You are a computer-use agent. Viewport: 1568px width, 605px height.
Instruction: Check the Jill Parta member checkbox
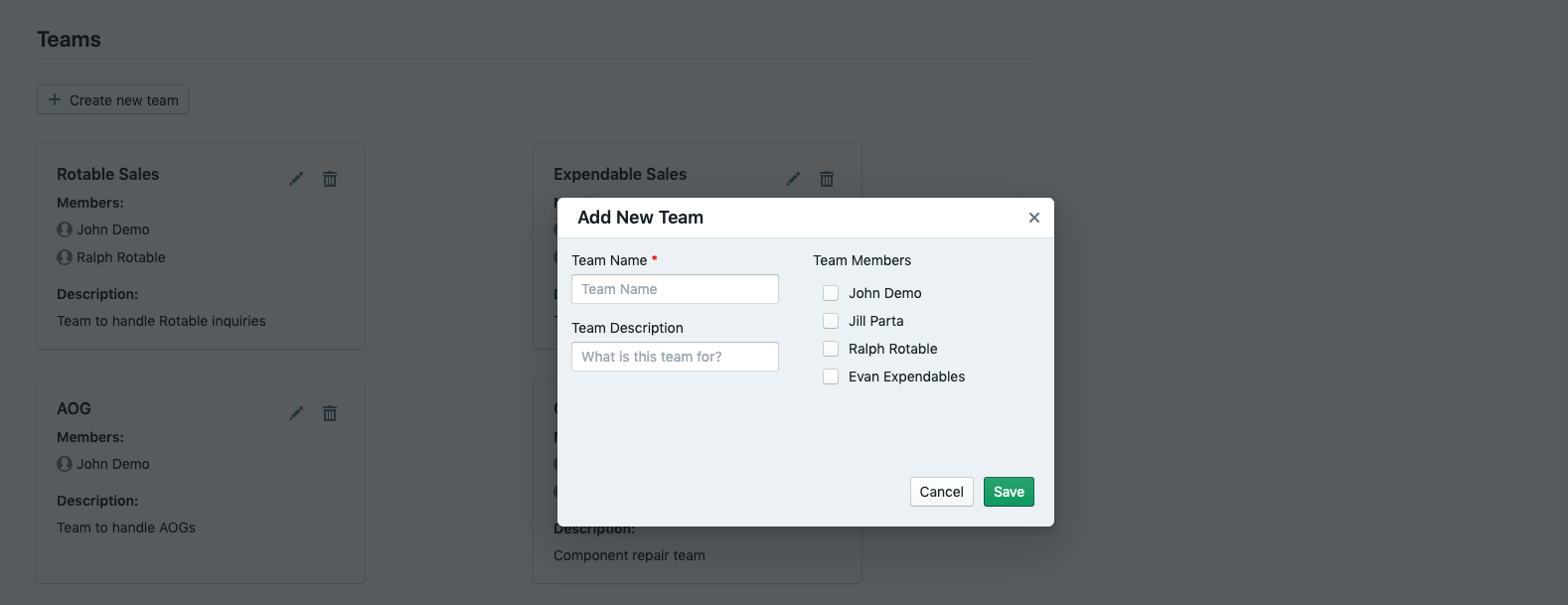831,321
